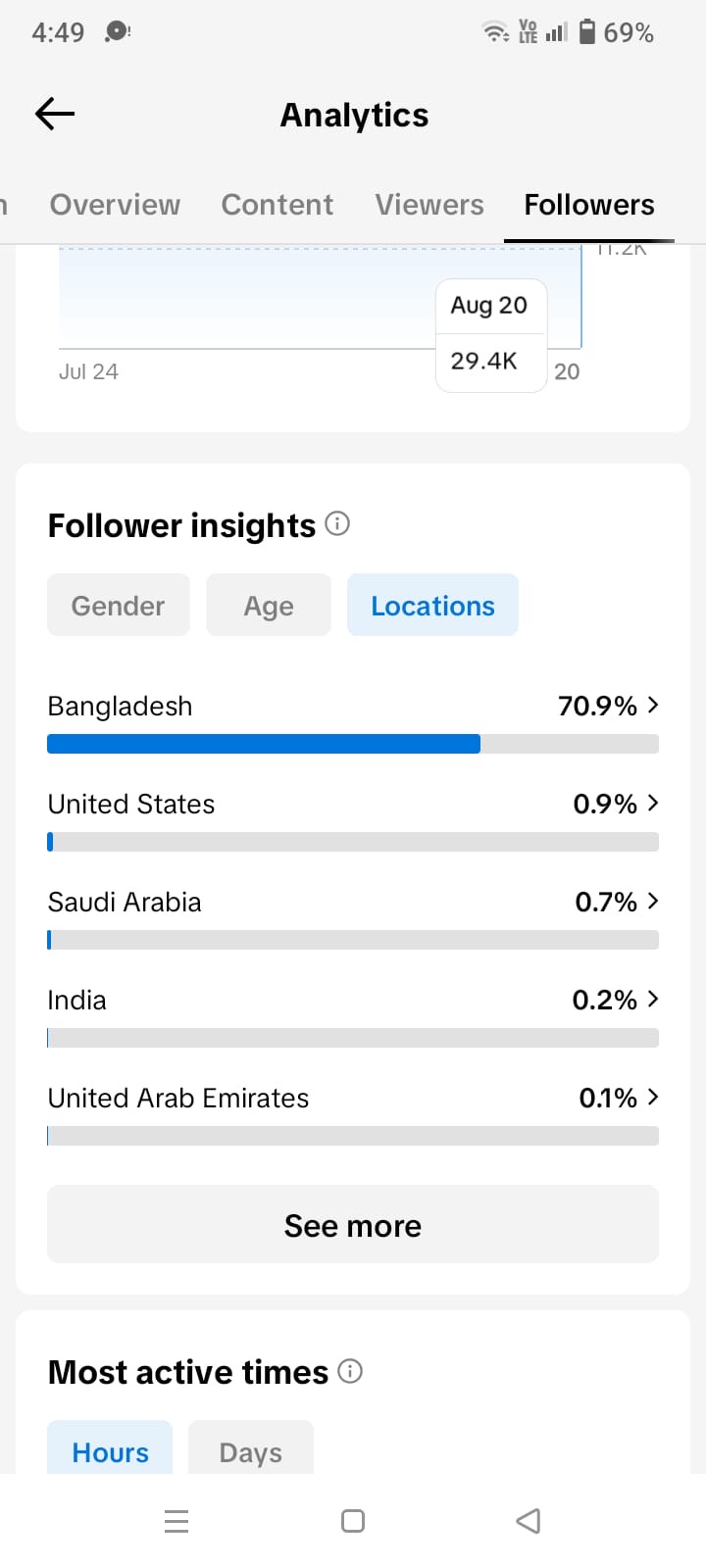Image resolution: width=706 pixels, height=1568 pixels.
Task: Open Most active times info icon
Action: (x=350, y=1371)
